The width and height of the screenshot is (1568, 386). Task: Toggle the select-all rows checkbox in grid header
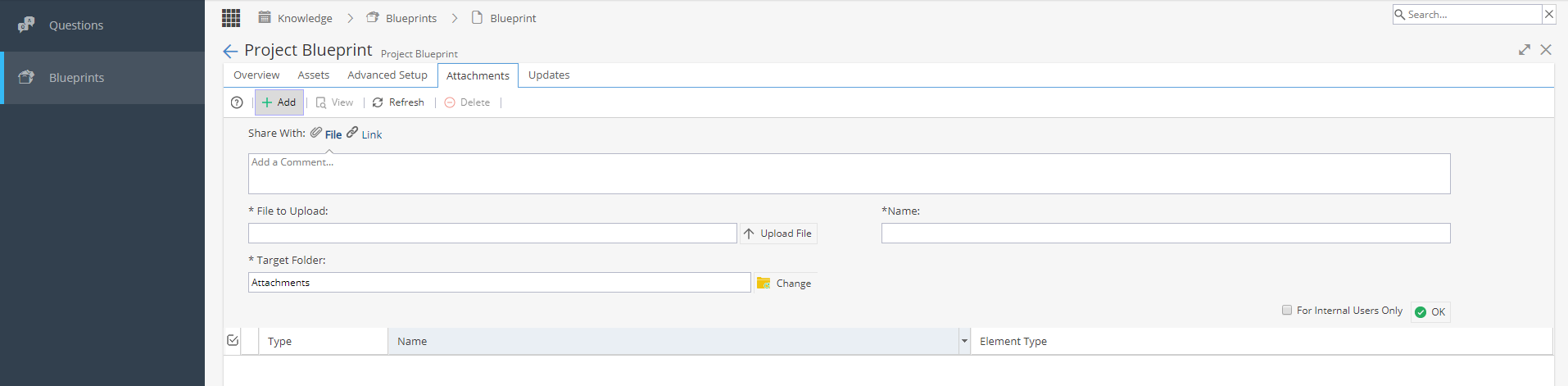233,340
